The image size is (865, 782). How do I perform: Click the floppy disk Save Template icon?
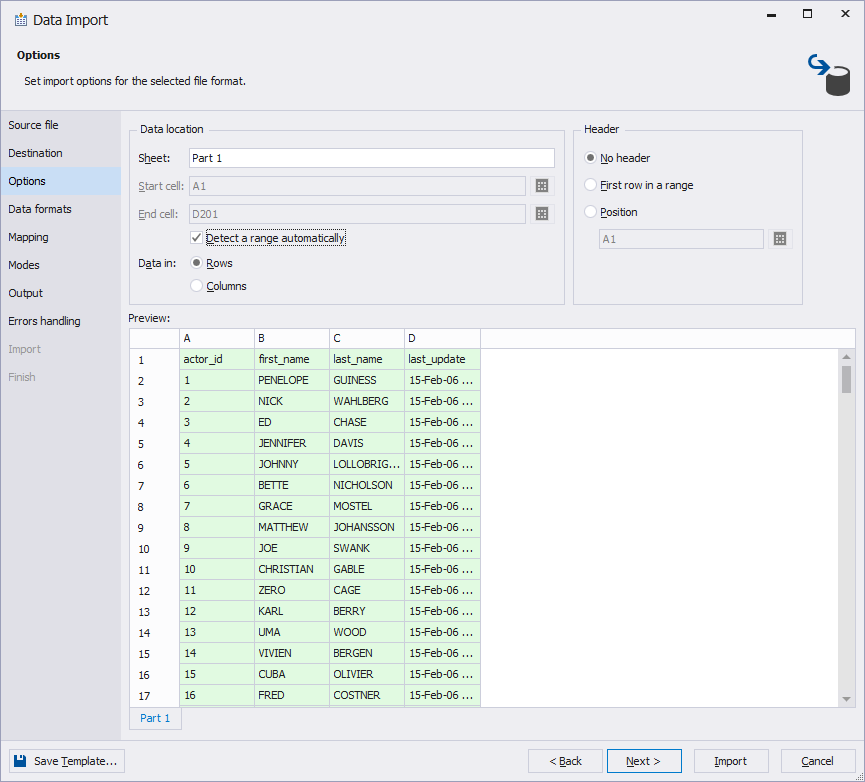point(21,761)
